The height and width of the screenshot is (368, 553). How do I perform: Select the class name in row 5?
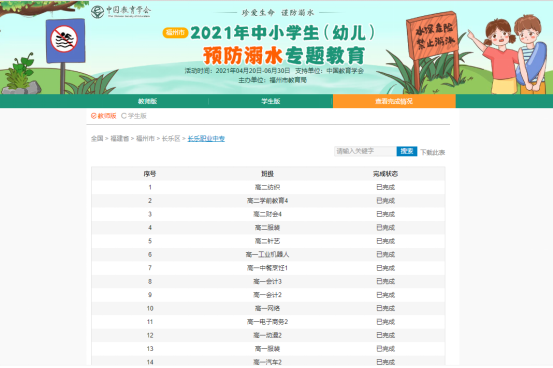point(267,241)
